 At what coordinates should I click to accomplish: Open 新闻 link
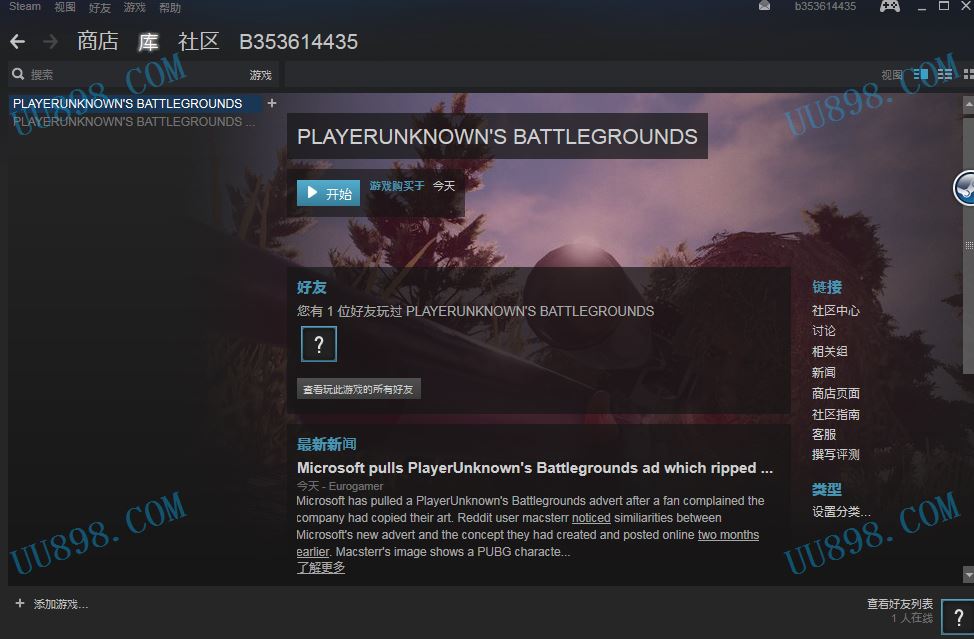pos(824,373)
